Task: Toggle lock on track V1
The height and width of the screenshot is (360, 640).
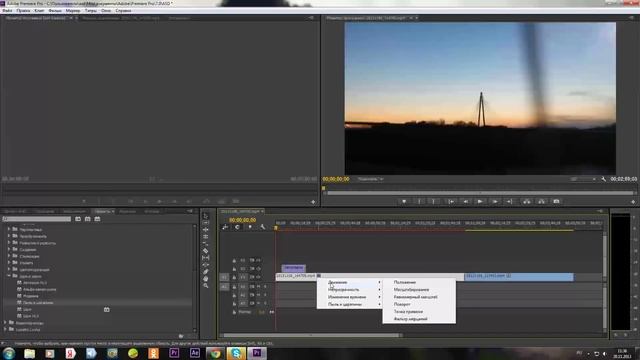Action: click(234, 277)
